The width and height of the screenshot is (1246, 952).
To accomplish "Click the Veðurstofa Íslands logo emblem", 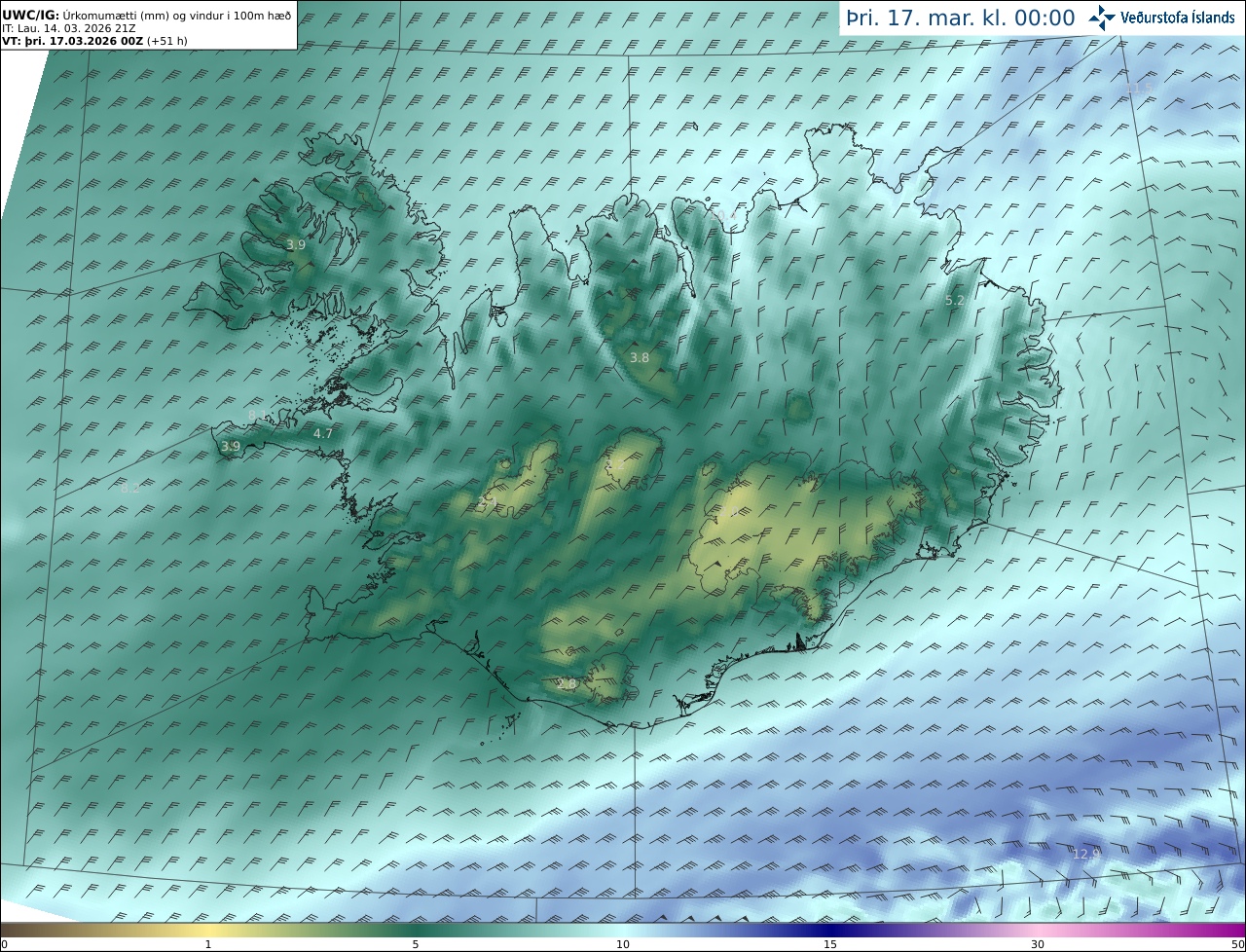I will coord(1102,18).
